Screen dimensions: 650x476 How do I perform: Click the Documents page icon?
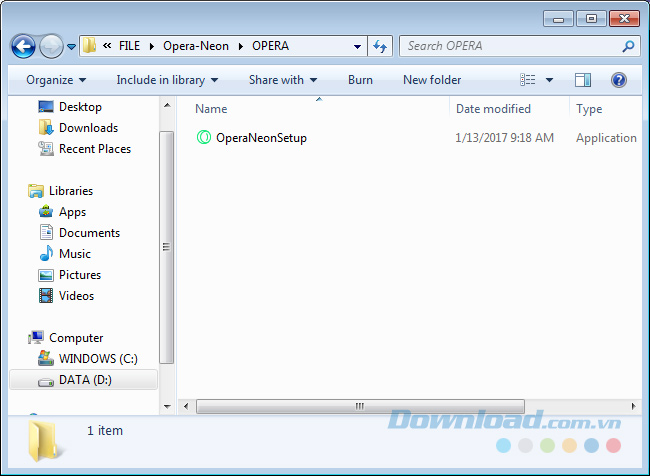[46, 233]
